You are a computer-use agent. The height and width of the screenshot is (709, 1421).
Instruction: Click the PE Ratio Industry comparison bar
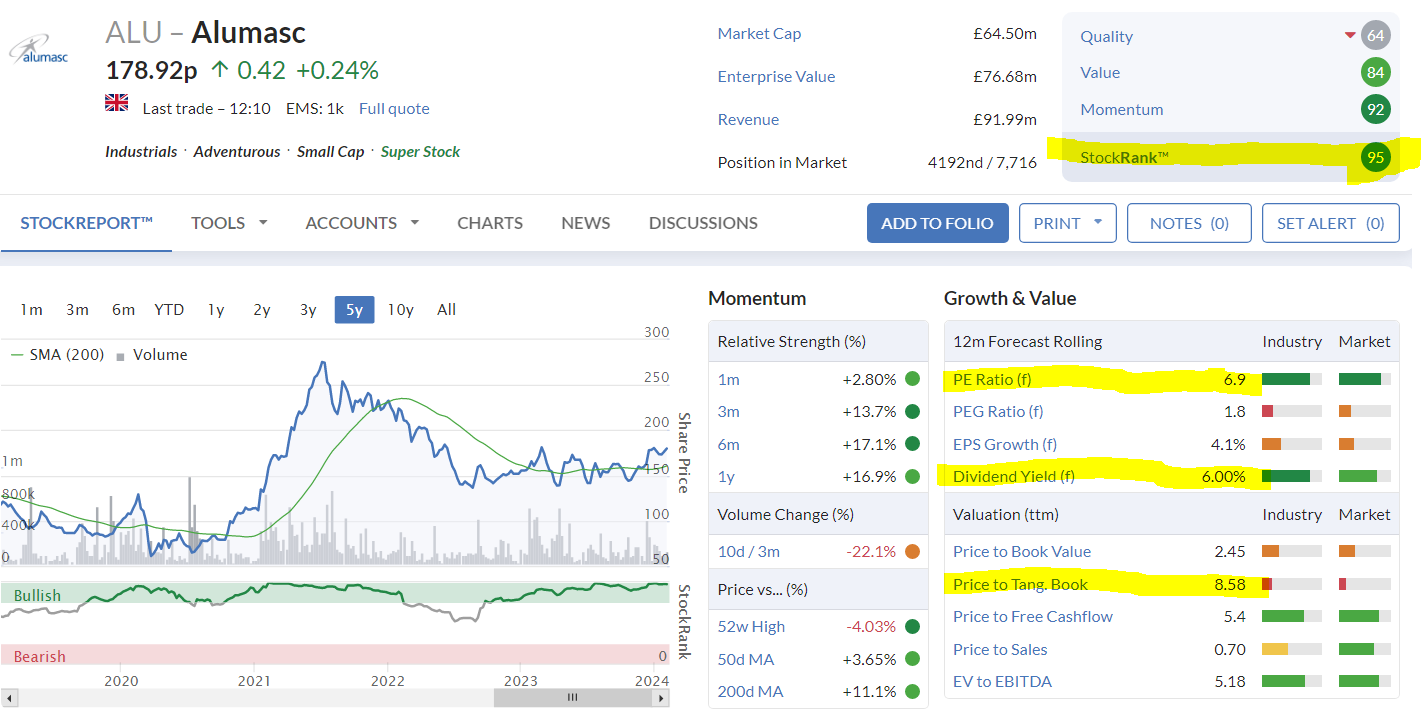(x=1291, y=379)
